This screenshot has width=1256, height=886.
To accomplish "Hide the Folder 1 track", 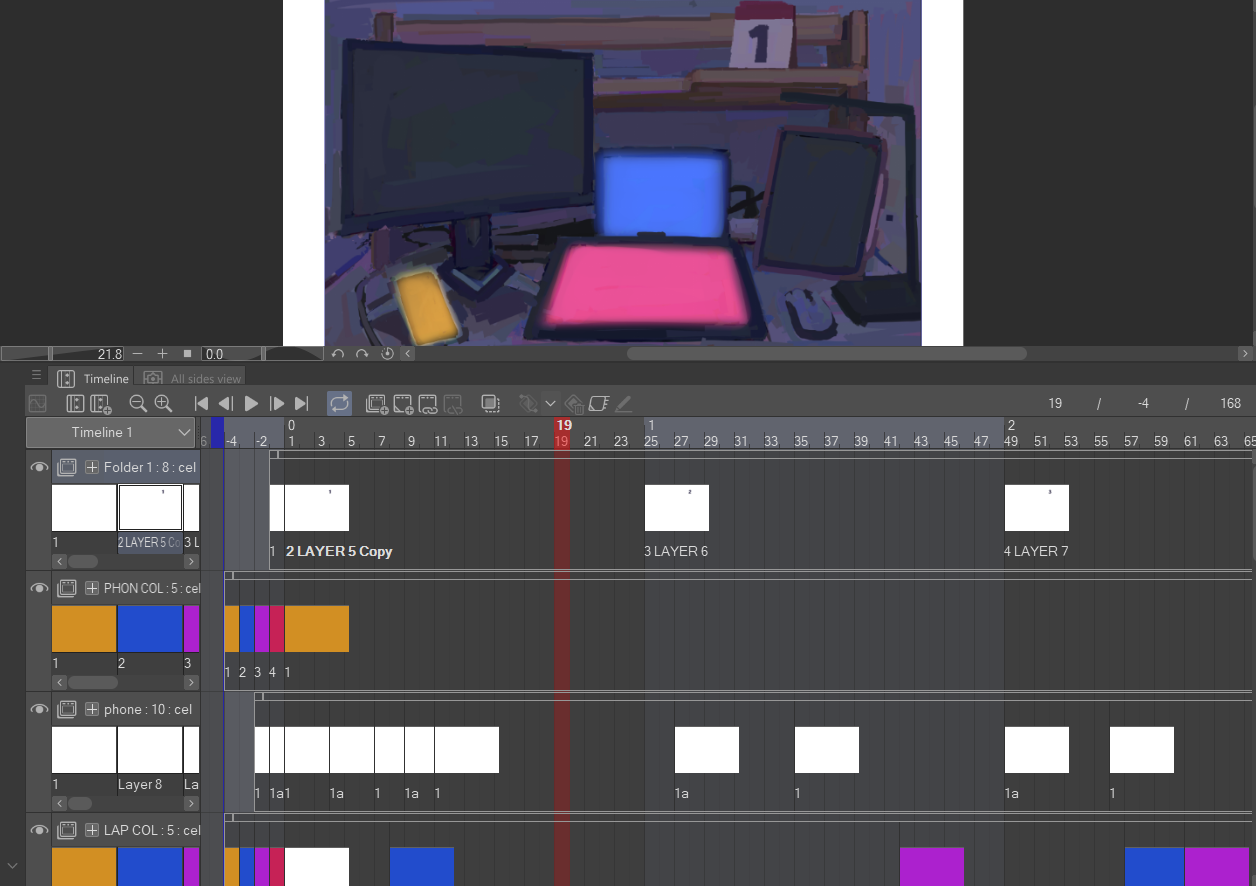I will (x=39, y=467).
